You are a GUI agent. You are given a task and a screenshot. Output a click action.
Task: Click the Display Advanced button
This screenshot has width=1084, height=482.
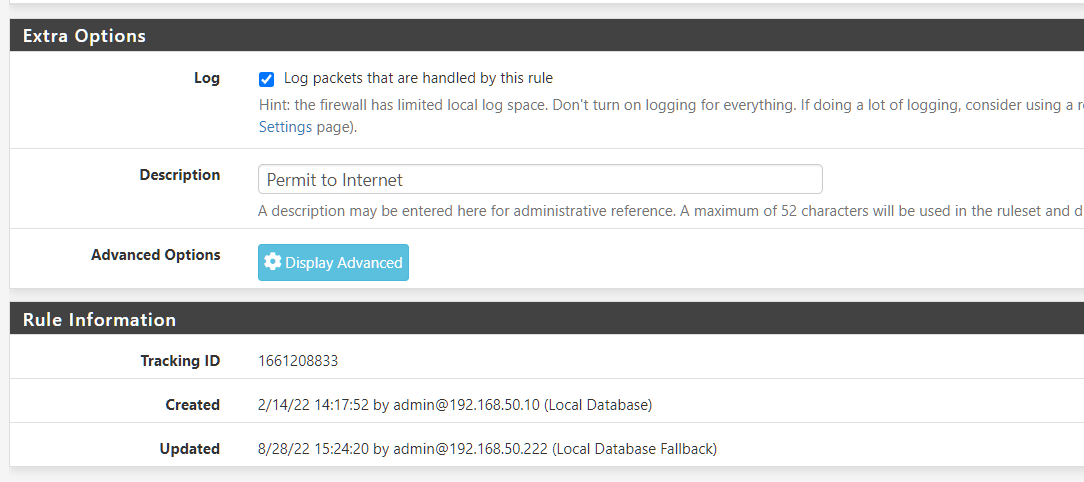(333, 263)
